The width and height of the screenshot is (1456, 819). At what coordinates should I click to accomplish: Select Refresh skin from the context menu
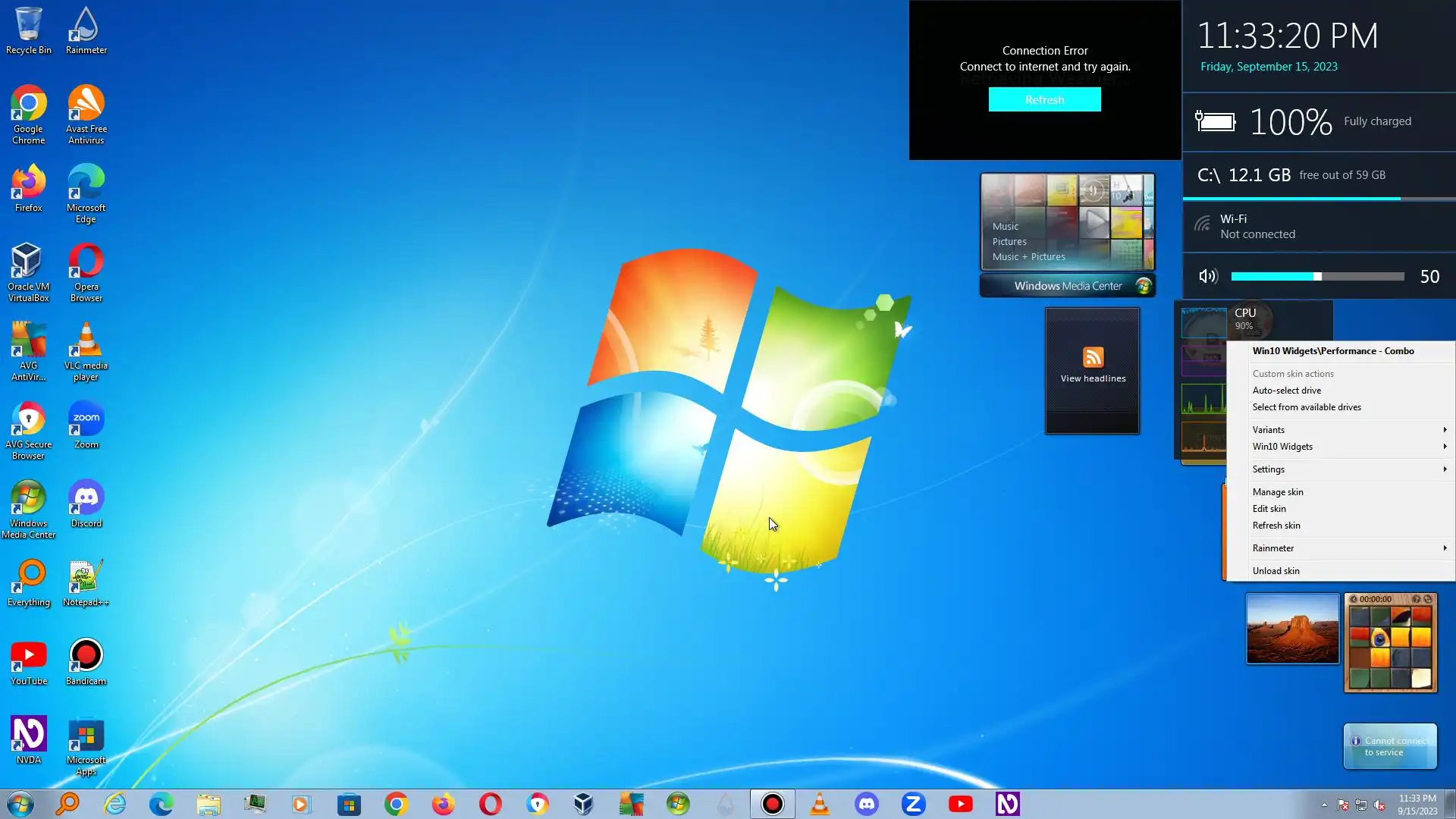click(1276, 526)
